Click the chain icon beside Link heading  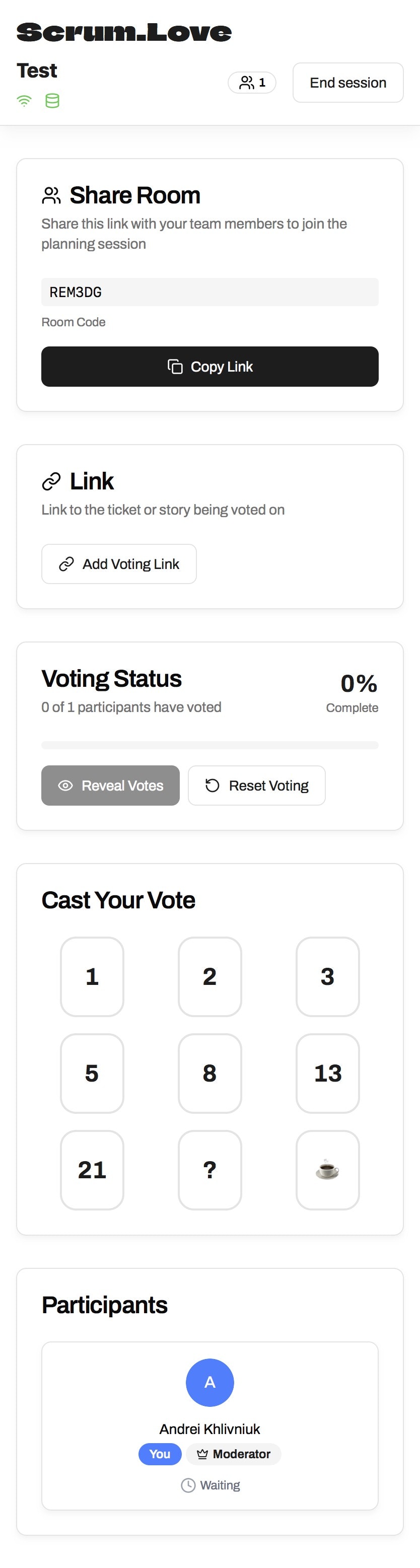51,481
